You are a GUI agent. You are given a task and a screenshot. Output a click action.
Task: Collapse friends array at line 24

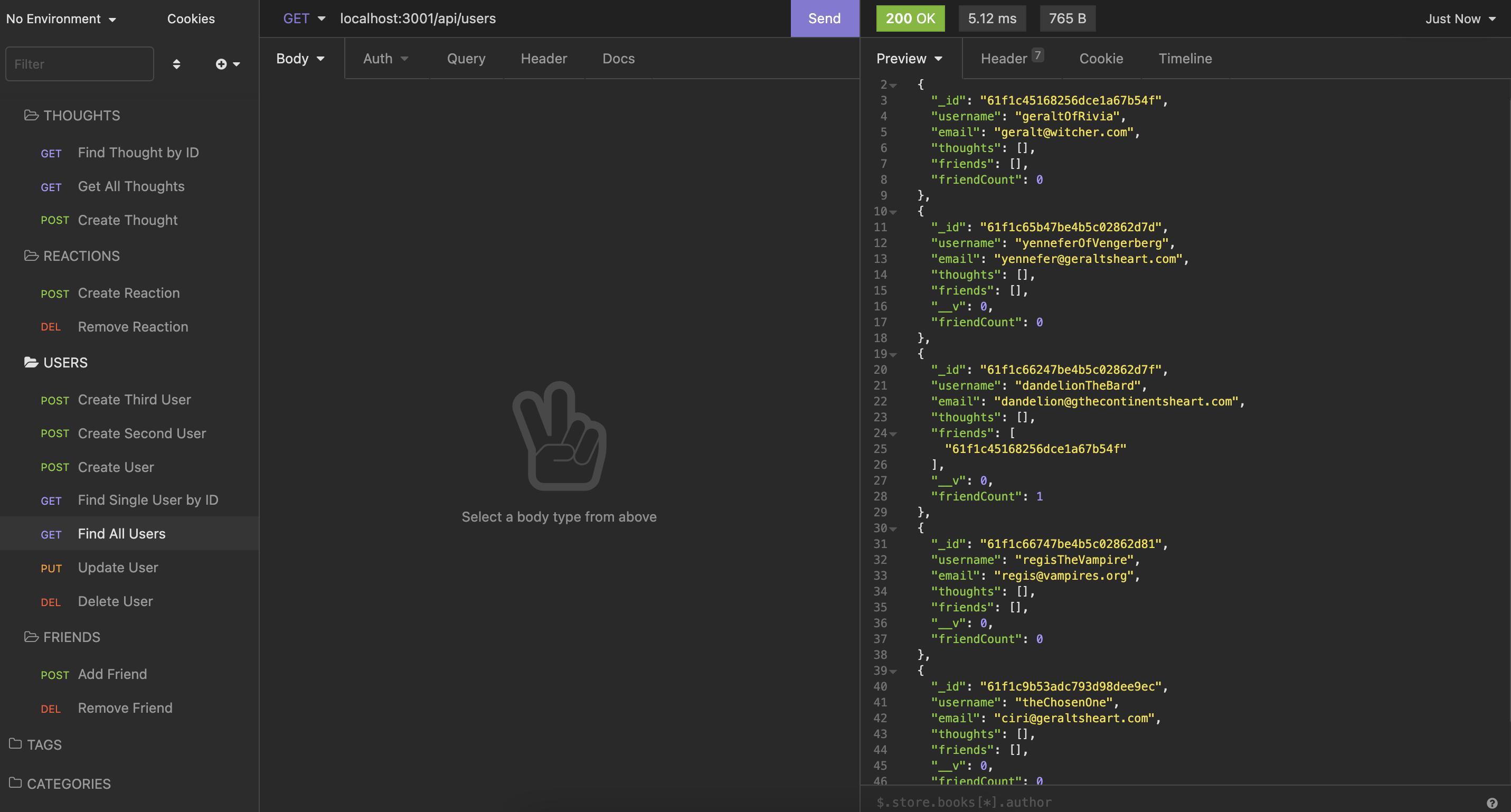point(893,433)
